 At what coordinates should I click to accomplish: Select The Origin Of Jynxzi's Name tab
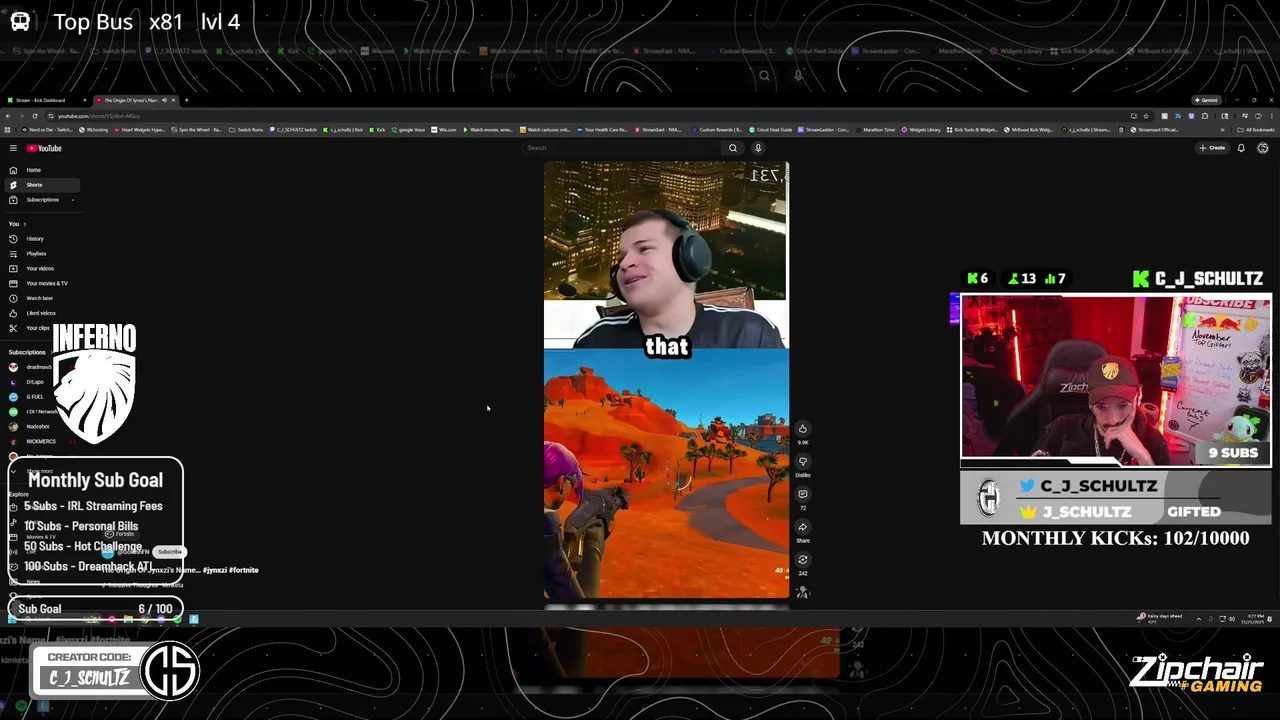(135, 100)
